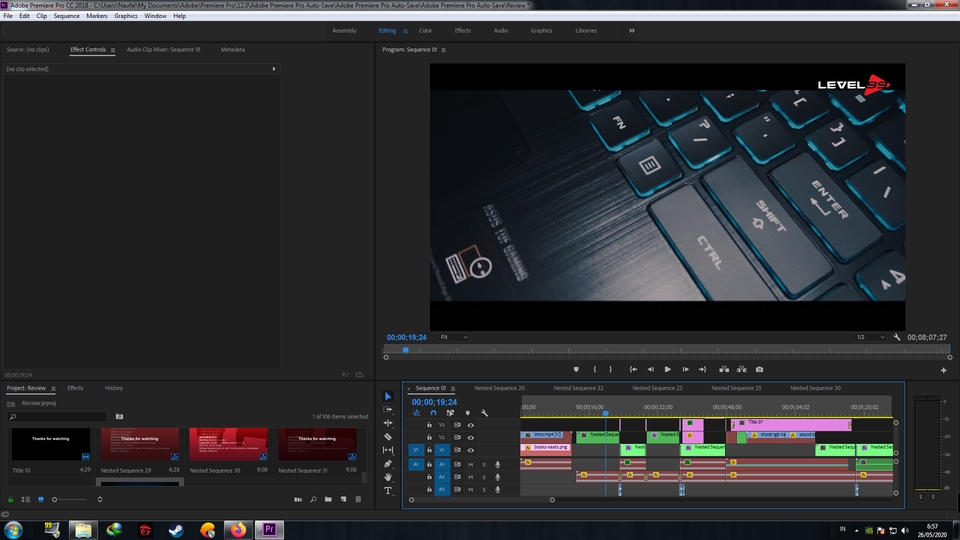Toggle V3 track output eye
The height and width of the screenshot is (540, 960).
(x=471, y=425)
